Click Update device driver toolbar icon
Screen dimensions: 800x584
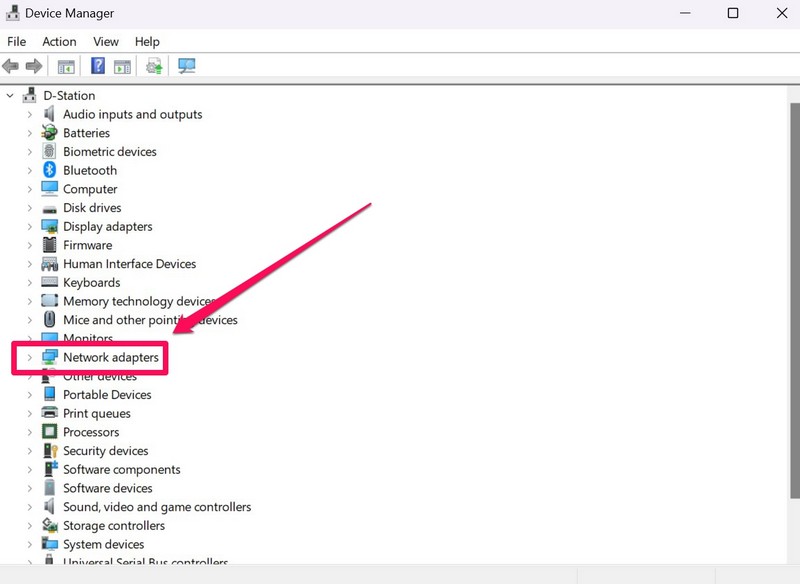click(x=154, y=66)
